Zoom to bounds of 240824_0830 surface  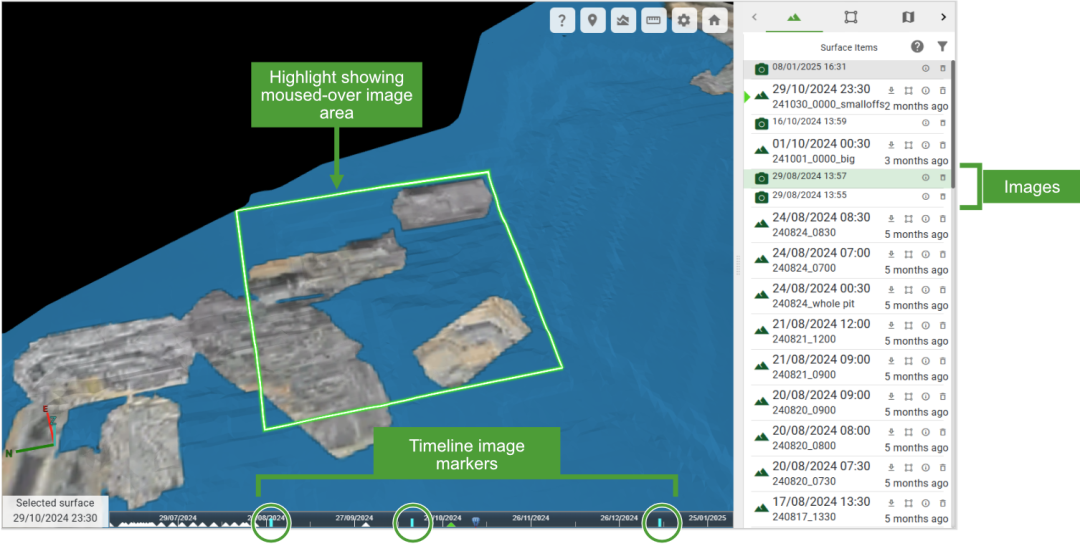pyautogui.click(x=908, y=219)
